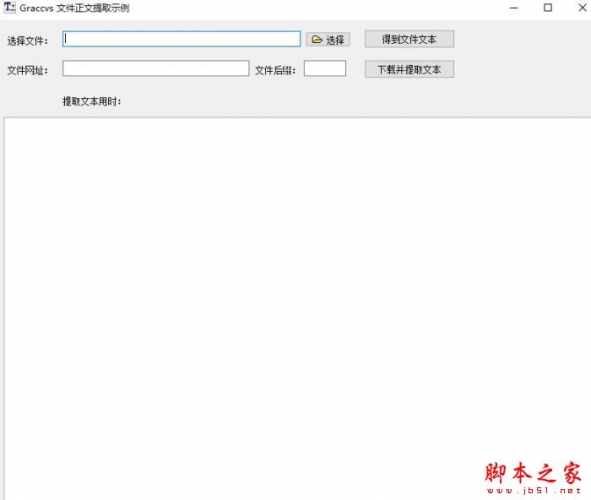Click the 得到文件文本 button
Image resolution: width=591 pixels, height=500 pixels.
409,39
